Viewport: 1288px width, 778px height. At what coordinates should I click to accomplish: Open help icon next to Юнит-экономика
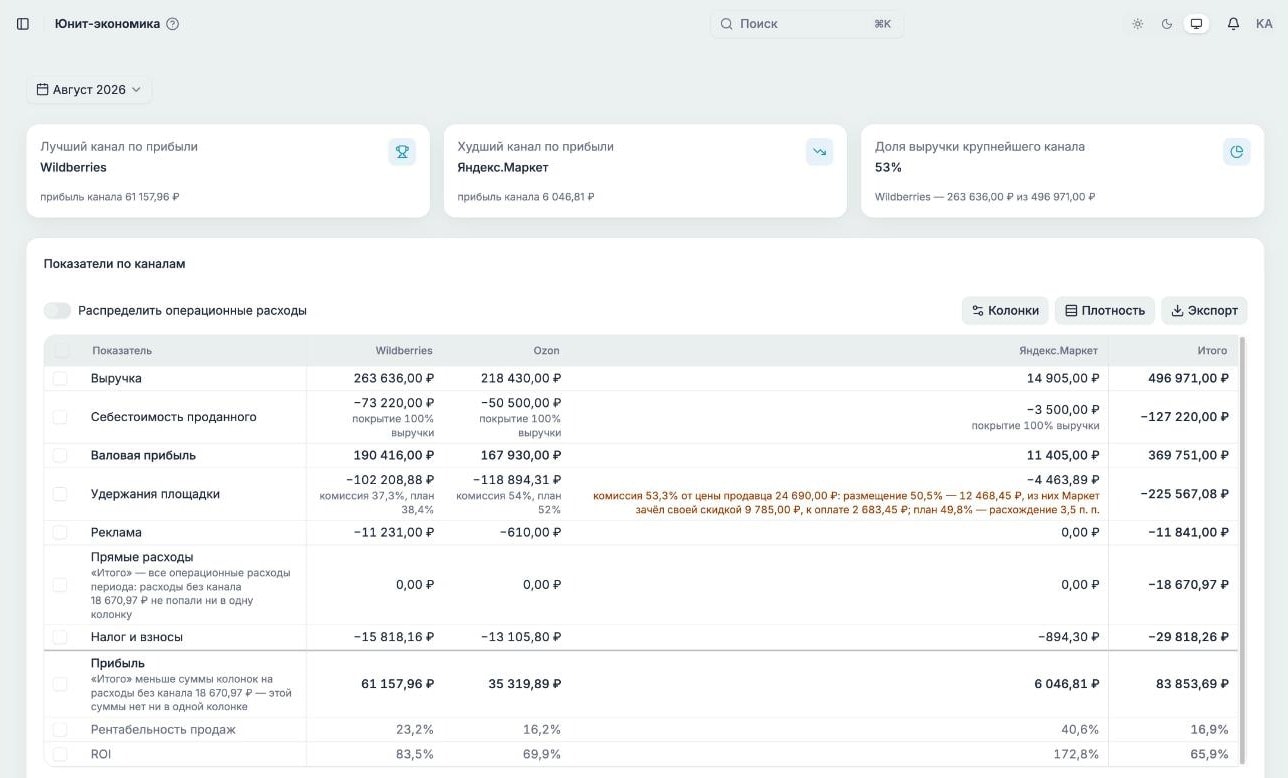172,24
